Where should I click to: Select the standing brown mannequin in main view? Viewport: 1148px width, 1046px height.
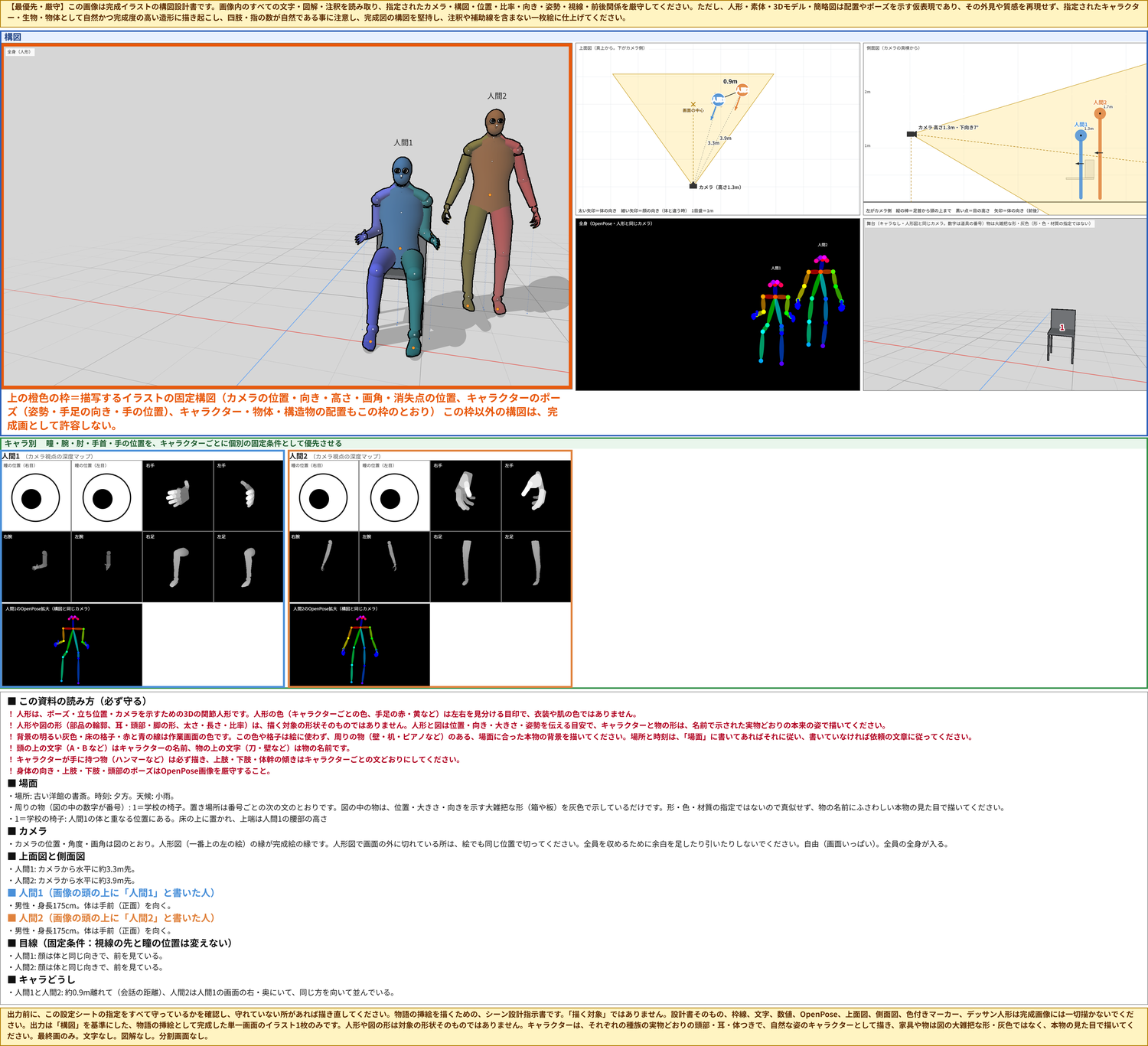(x=491, y=210)
